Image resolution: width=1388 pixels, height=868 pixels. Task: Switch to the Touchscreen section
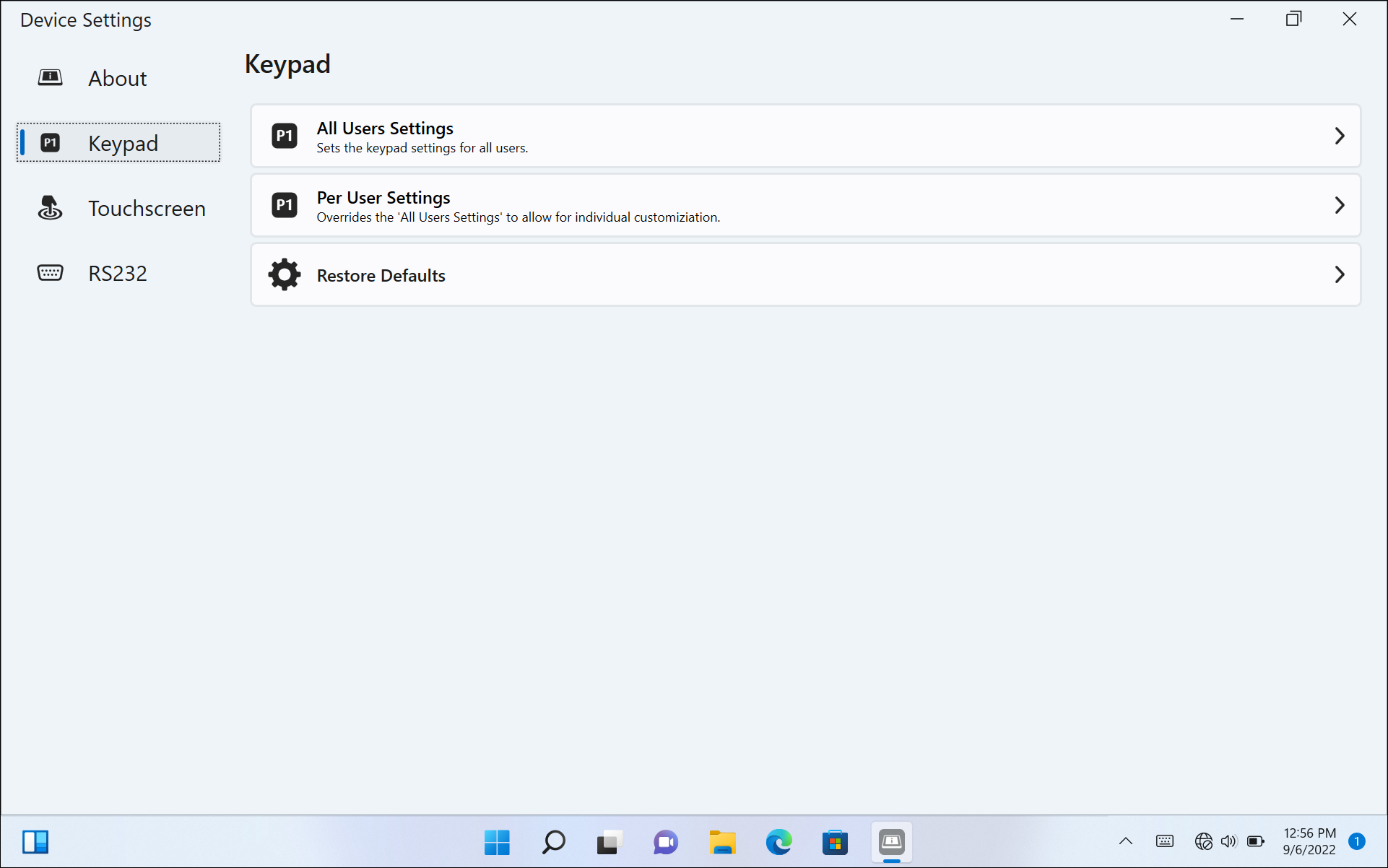[x=147, y=208]
